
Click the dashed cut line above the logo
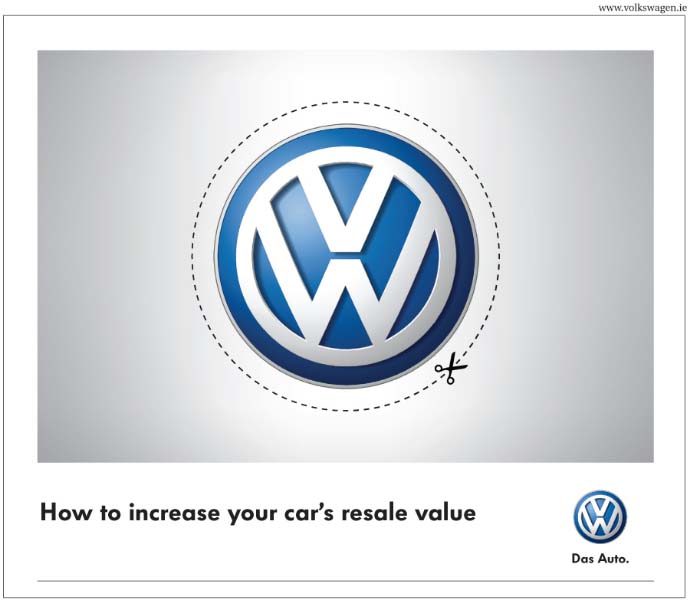point(345,102)
